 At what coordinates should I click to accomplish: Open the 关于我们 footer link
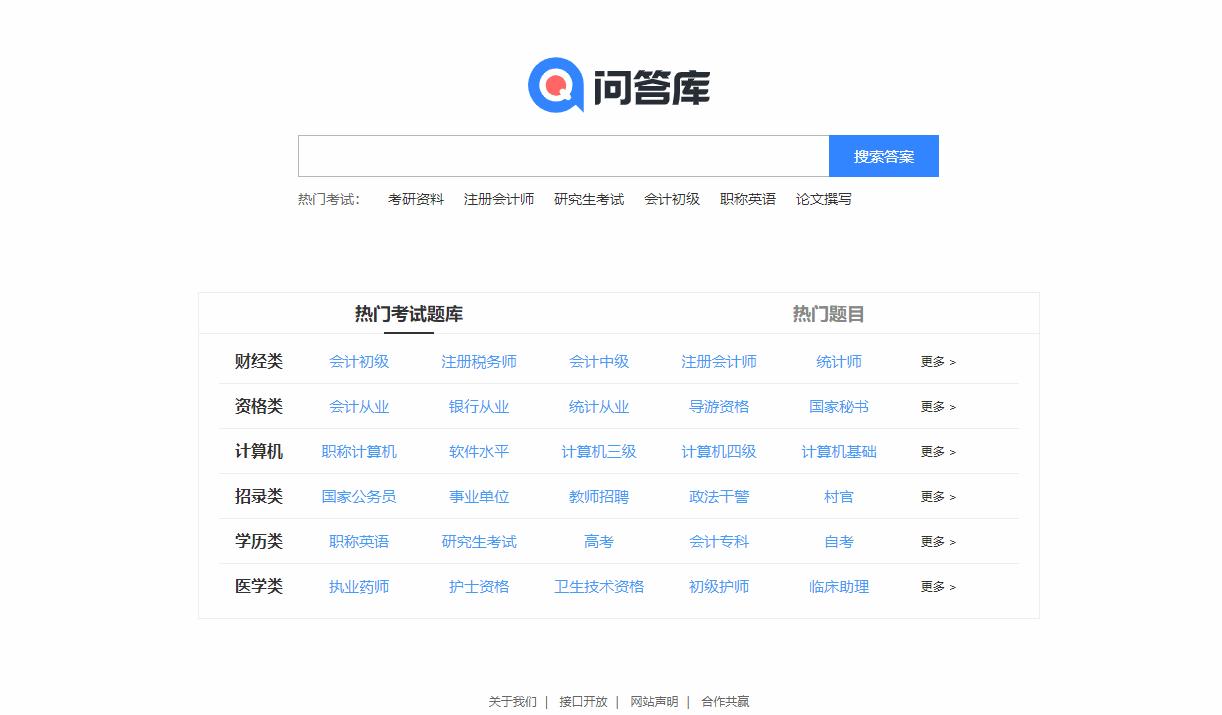tap(511, 702)
